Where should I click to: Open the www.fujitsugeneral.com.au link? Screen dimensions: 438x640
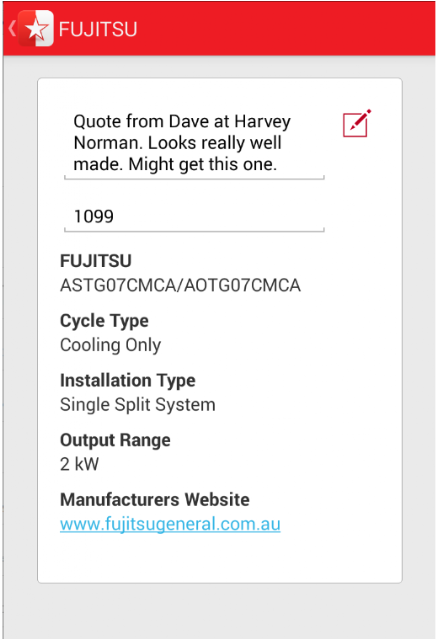coord(170,524)
